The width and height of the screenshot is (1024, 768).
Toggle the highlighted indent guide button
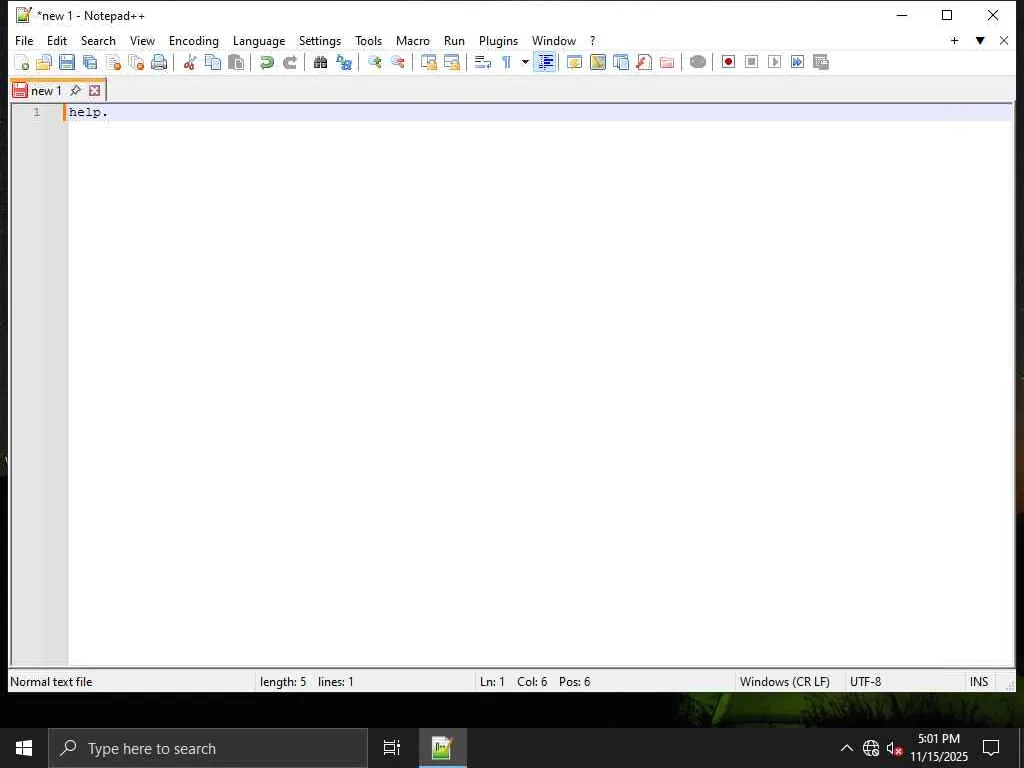pyautogui.click(x=545, y=63)
